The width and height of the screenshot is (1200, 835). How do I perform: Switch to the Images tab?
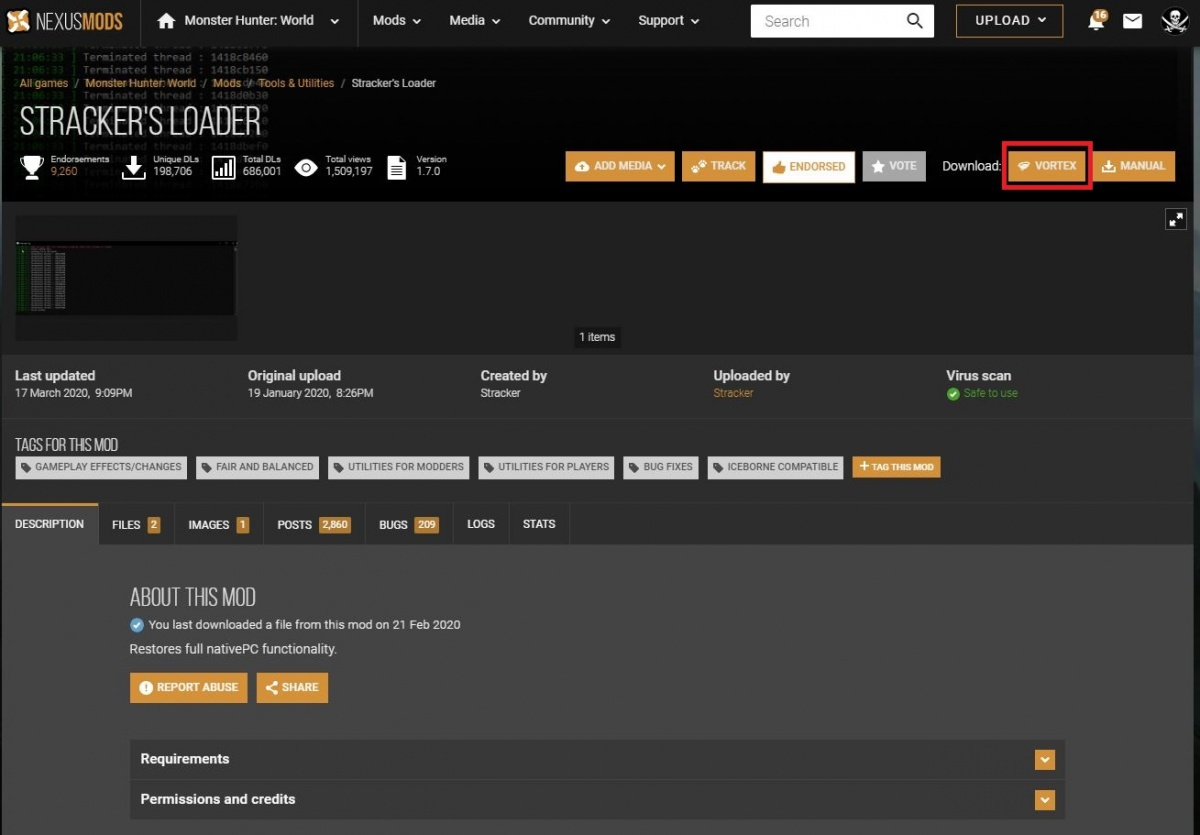218,525
